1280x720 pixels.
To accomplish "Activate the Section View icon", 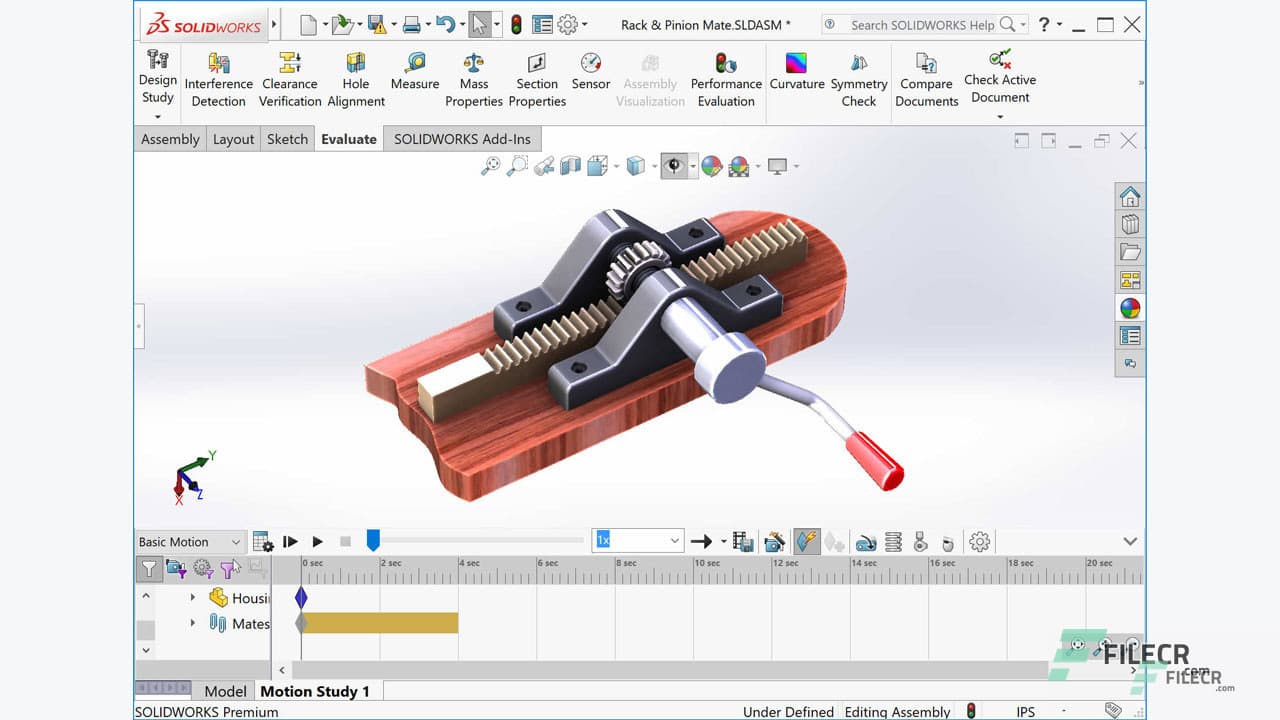I will click(x=570, y=166).
